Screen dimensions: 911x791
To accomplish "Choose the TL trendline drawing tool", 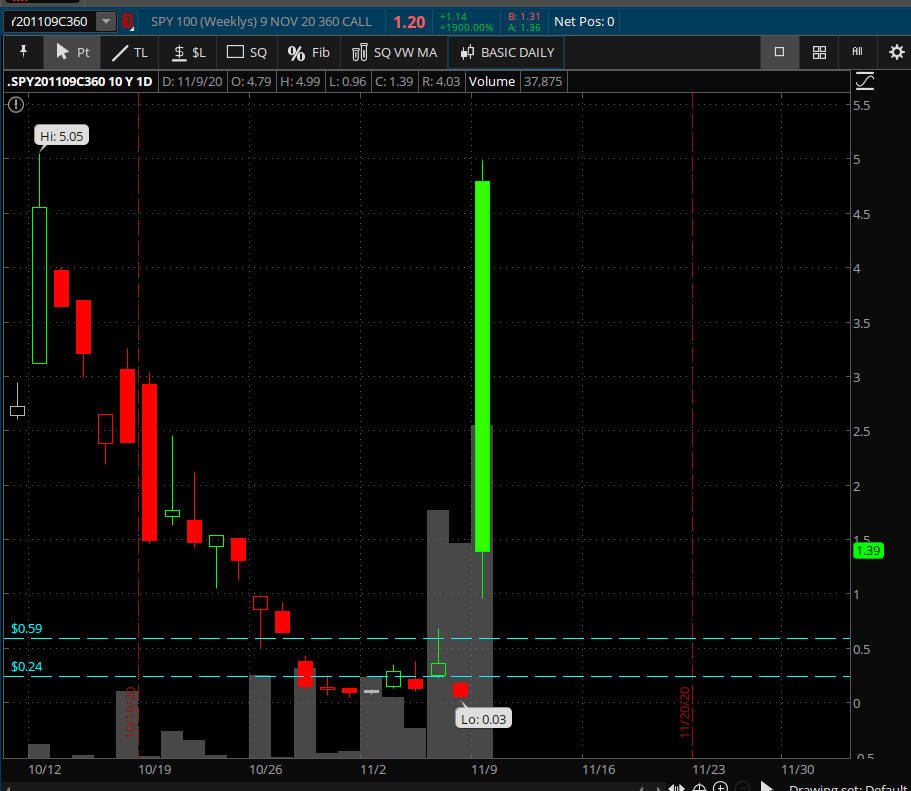I will (x=129, y=52).
